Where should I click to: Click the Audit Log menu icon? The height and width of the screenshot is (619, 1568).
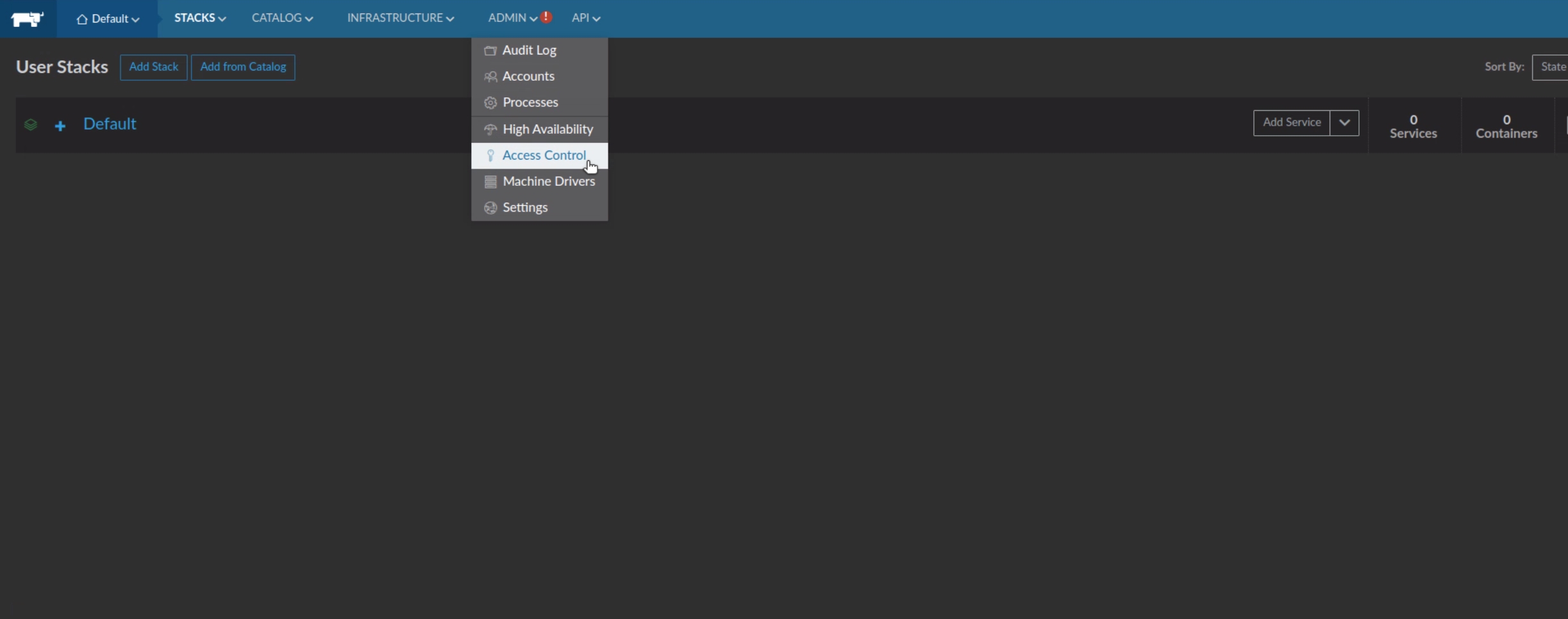[x=490, y=51]
